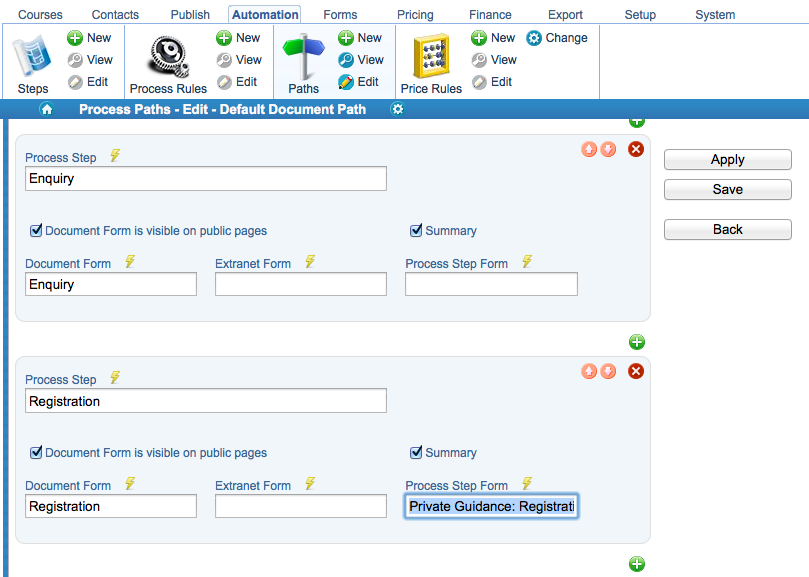This screenshot has height=577, width=809.
Task: Add a step after Registration
Action: (637, 564)
